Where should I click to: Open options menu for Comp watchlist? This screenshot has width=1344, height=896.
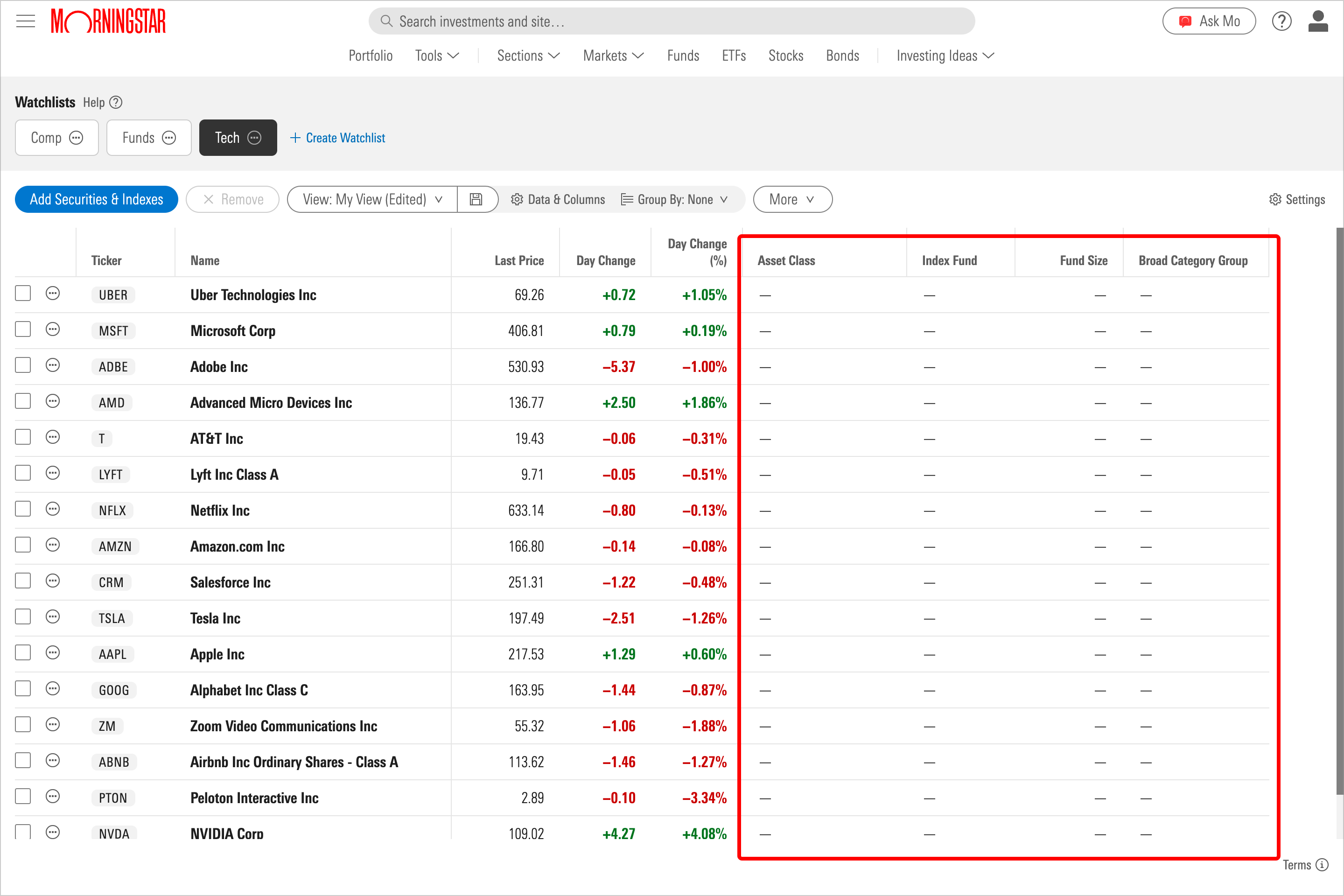(x=76, y=138)
